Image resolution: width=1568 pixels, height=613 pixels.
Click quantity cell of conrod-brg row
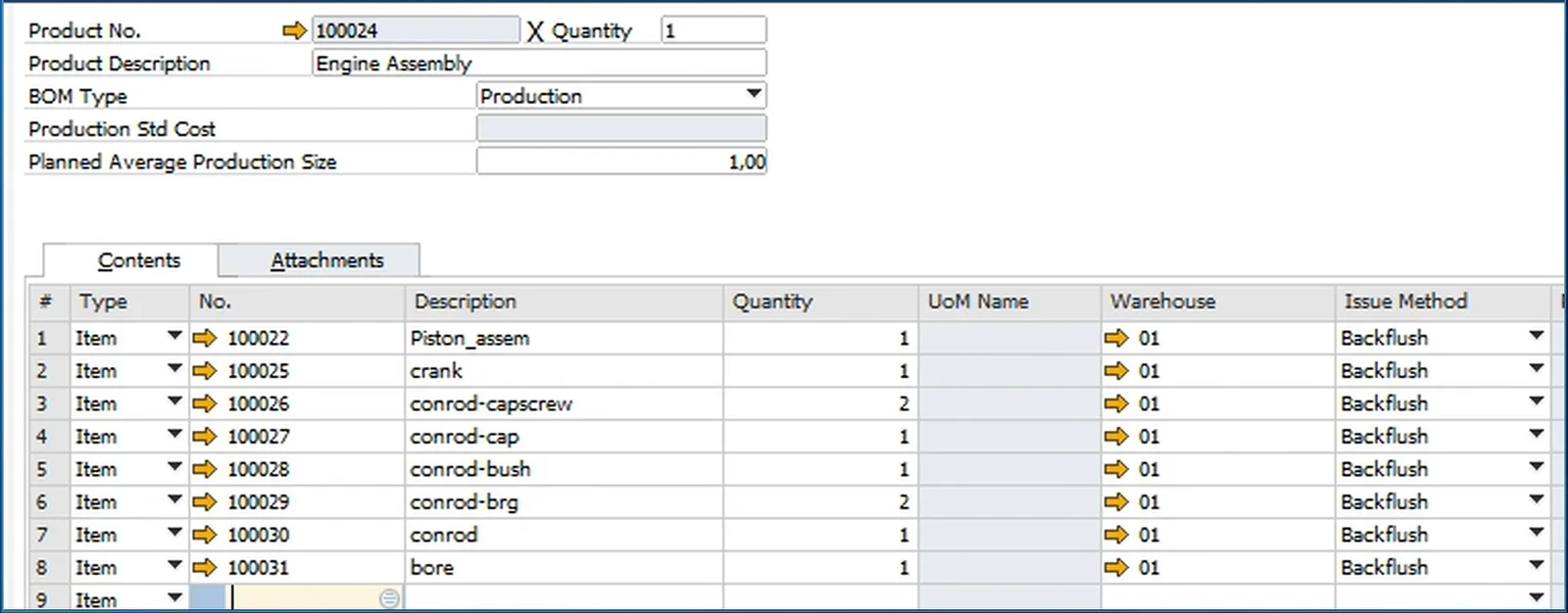point(820,502)
